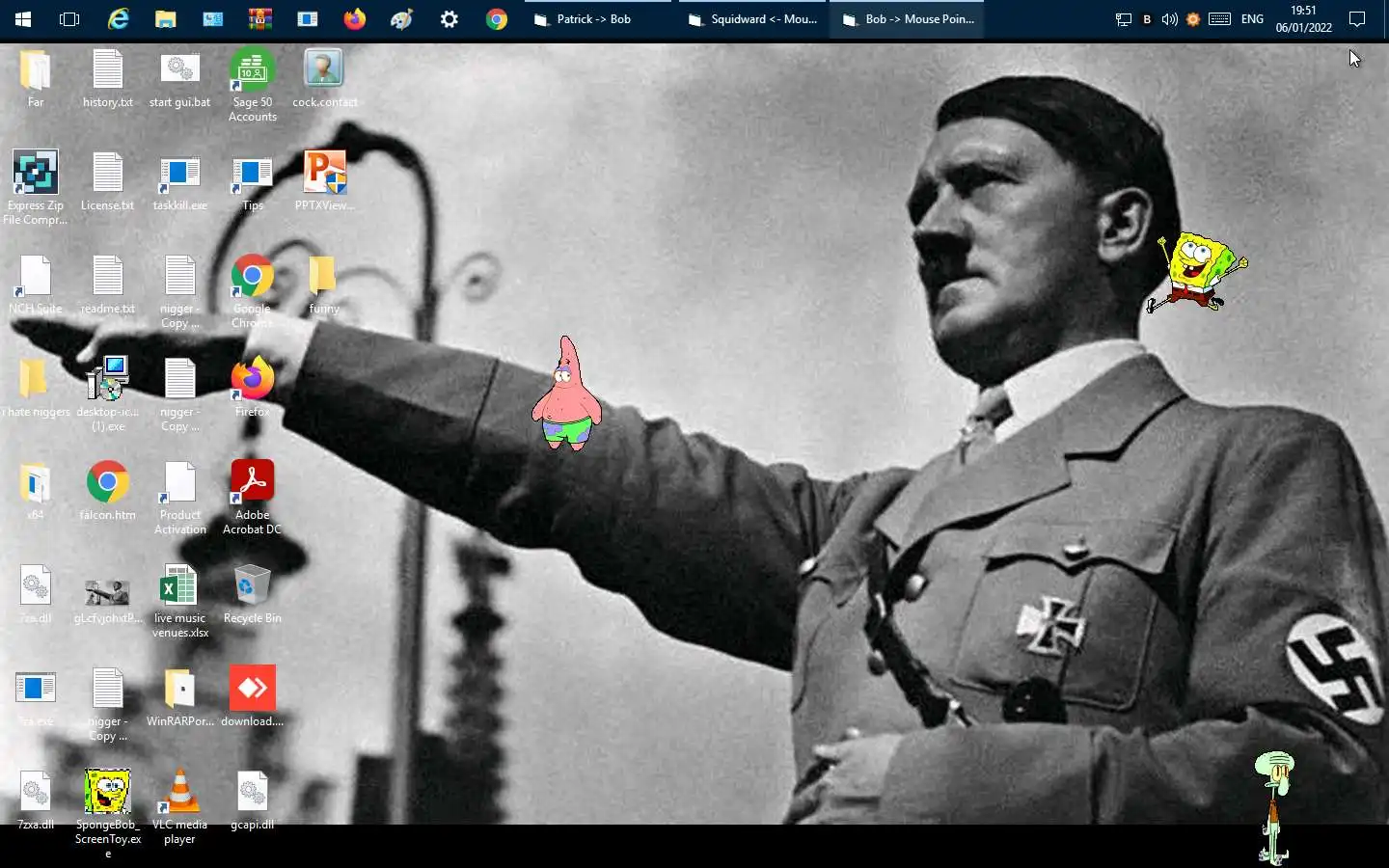
Task: Select the NCH Suite shortcut
Action: (x=36, y=285)
